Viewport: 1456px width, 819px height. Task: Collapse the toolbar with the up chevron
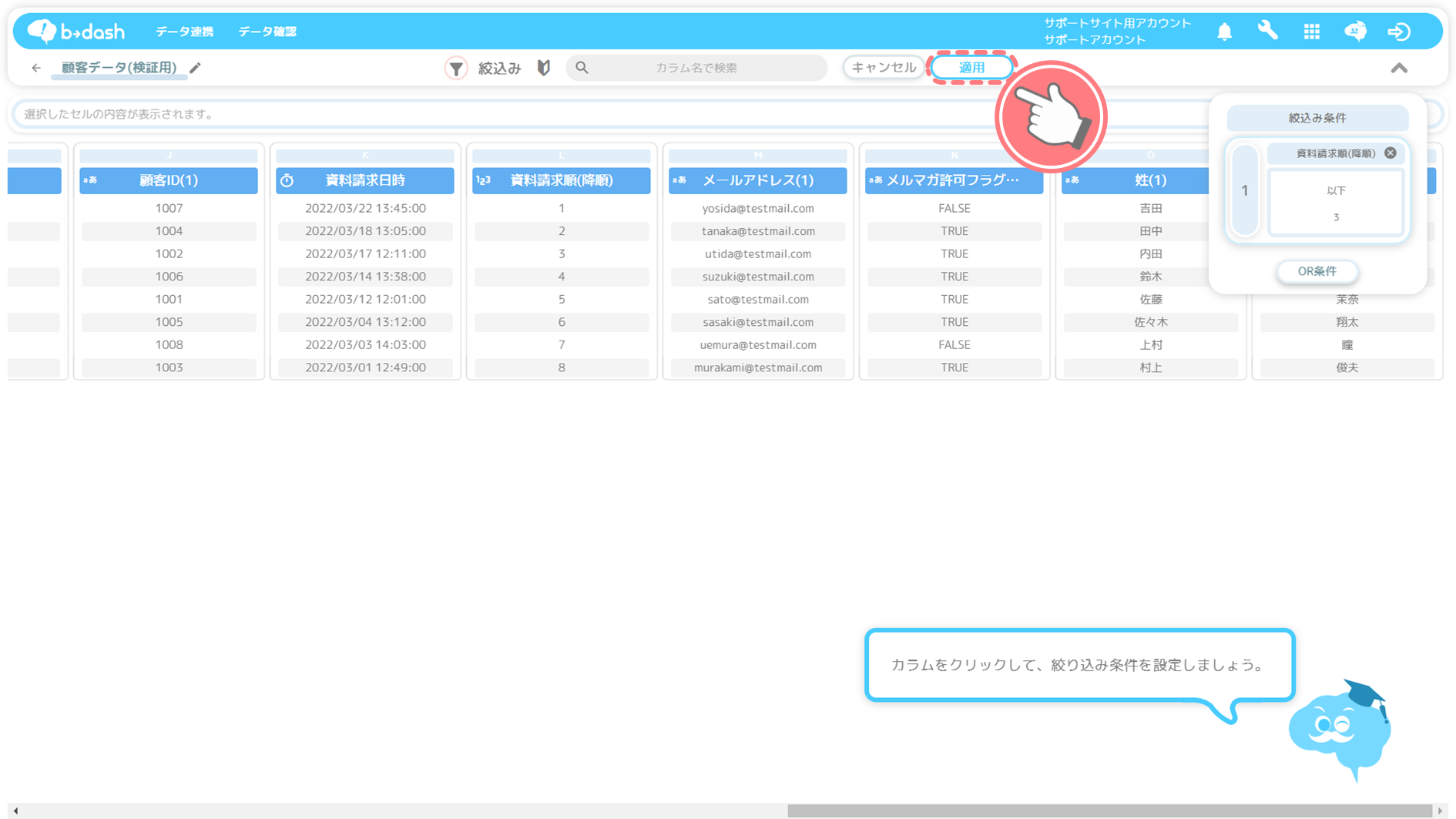[1399, 68]
